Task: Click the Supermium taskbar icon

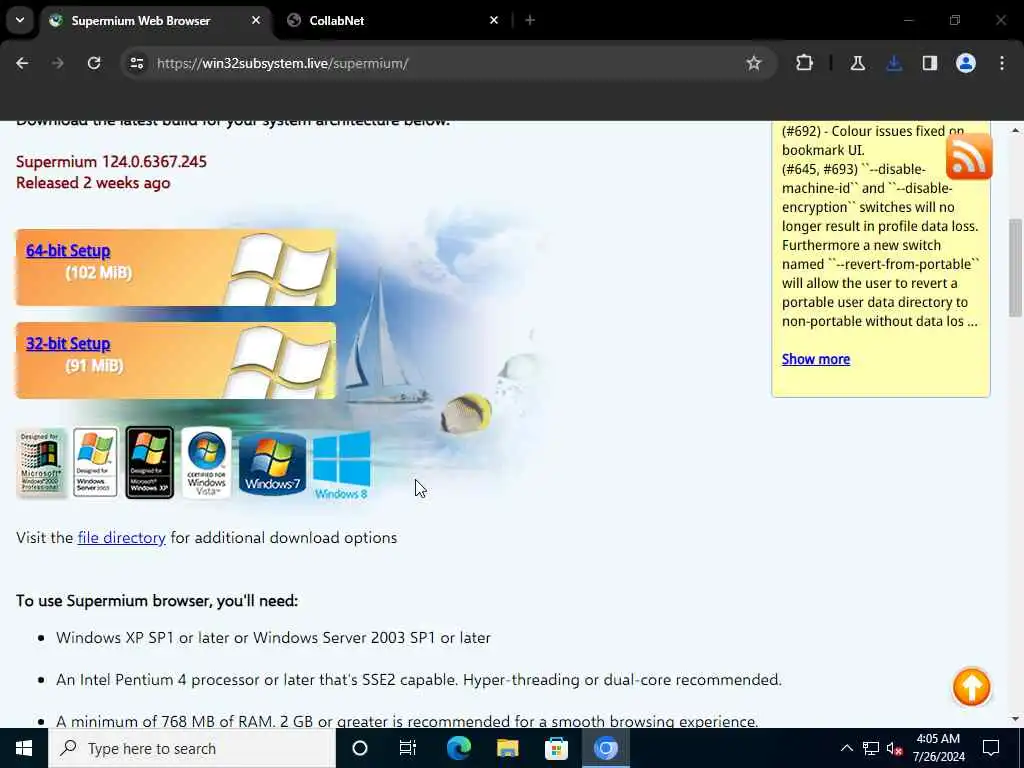Action: [605, 748]
